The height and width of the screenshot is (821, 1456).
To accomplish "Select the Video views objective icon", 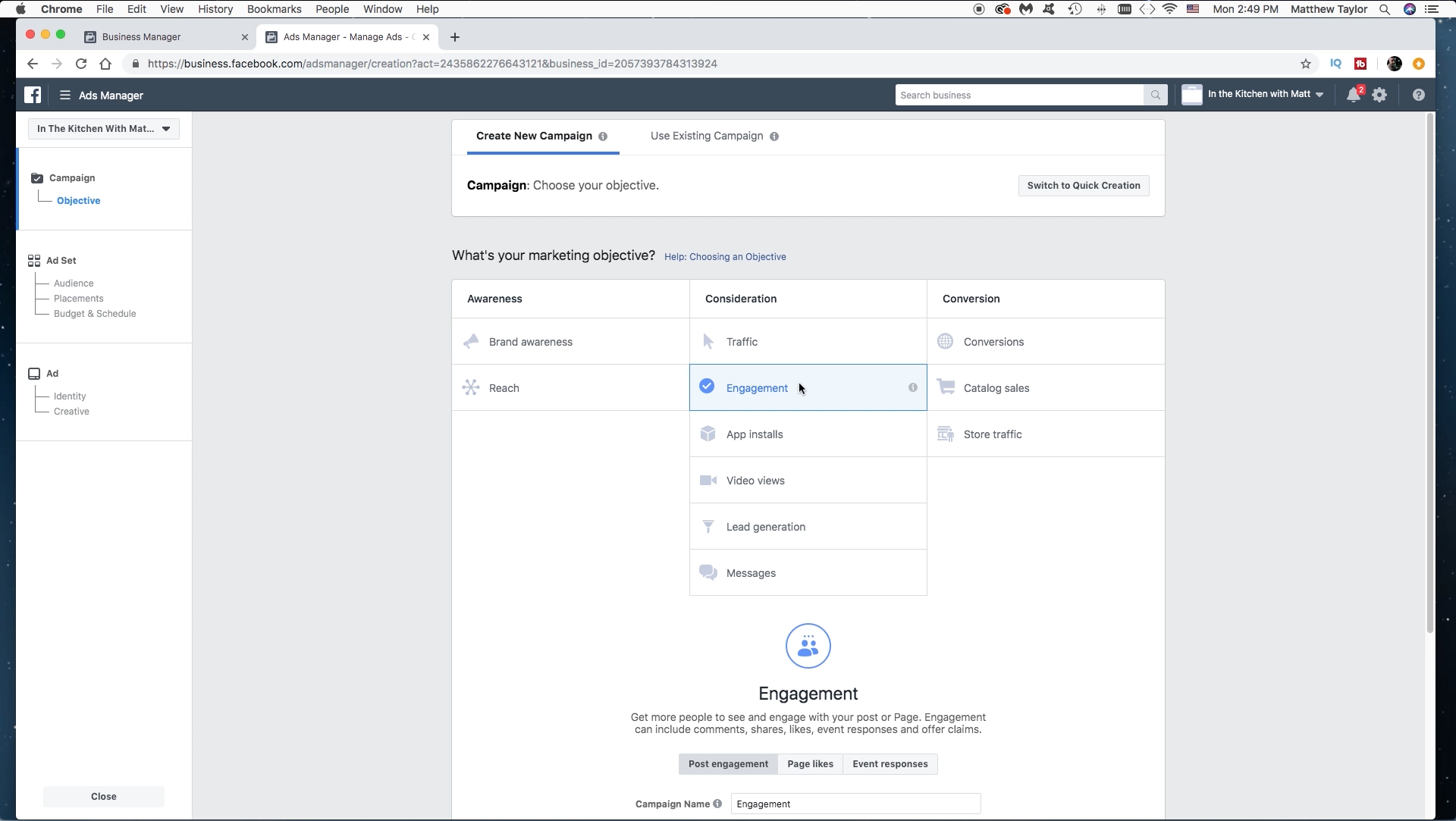I will click(x=708, y=479).
